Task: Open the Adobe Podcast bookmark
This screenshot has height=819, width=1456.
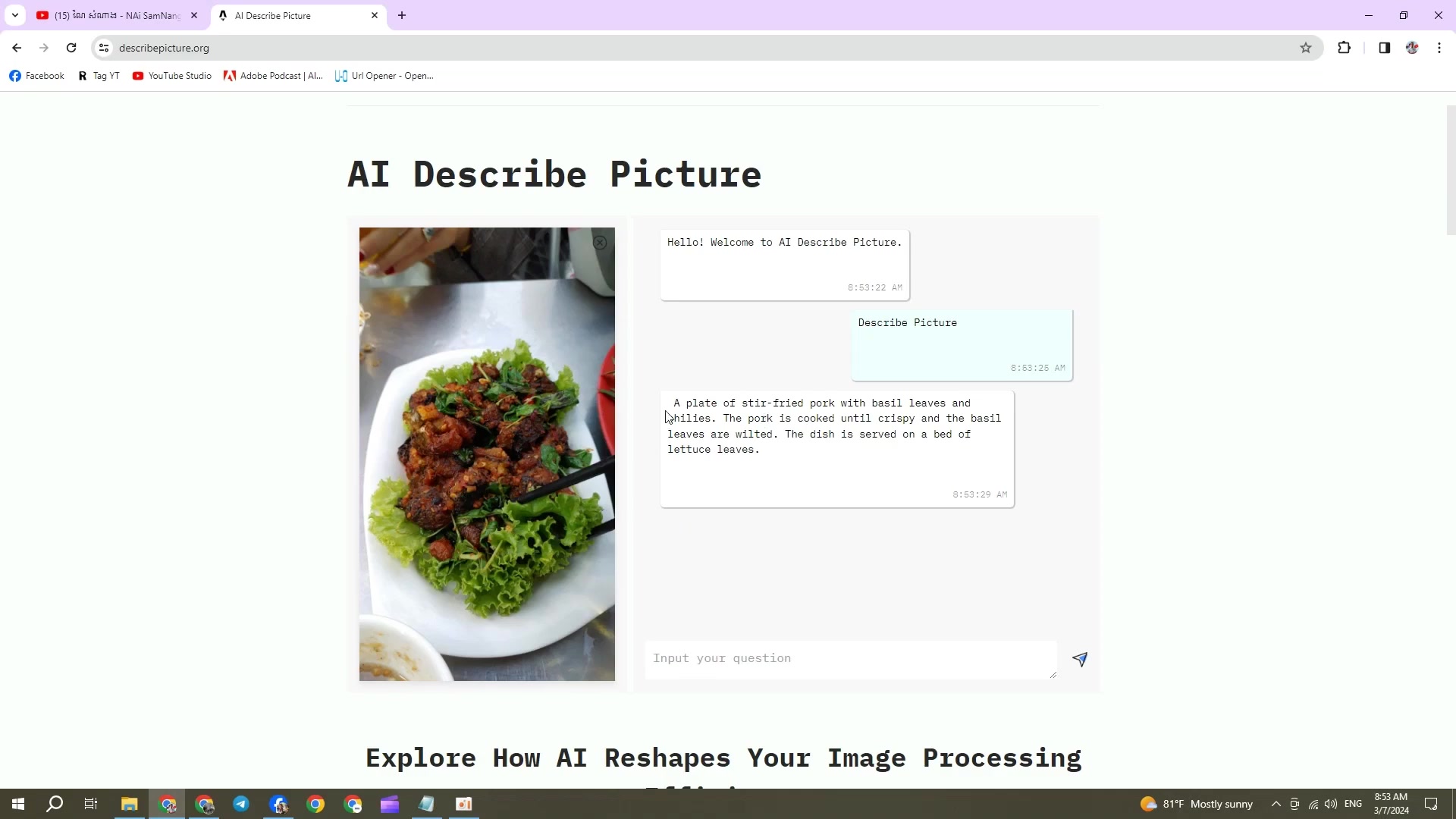Action: pos(273,76)
